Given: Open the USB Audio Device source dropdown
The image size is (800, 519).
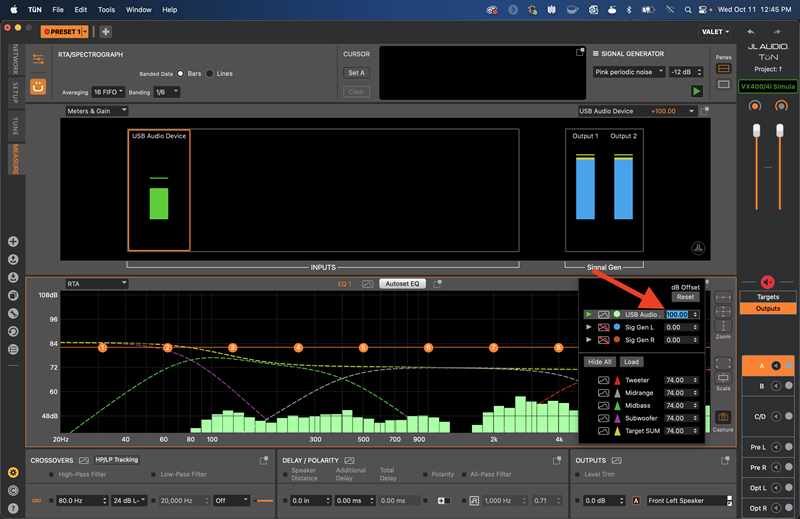Looking at the screenshot, I should 636,111.
